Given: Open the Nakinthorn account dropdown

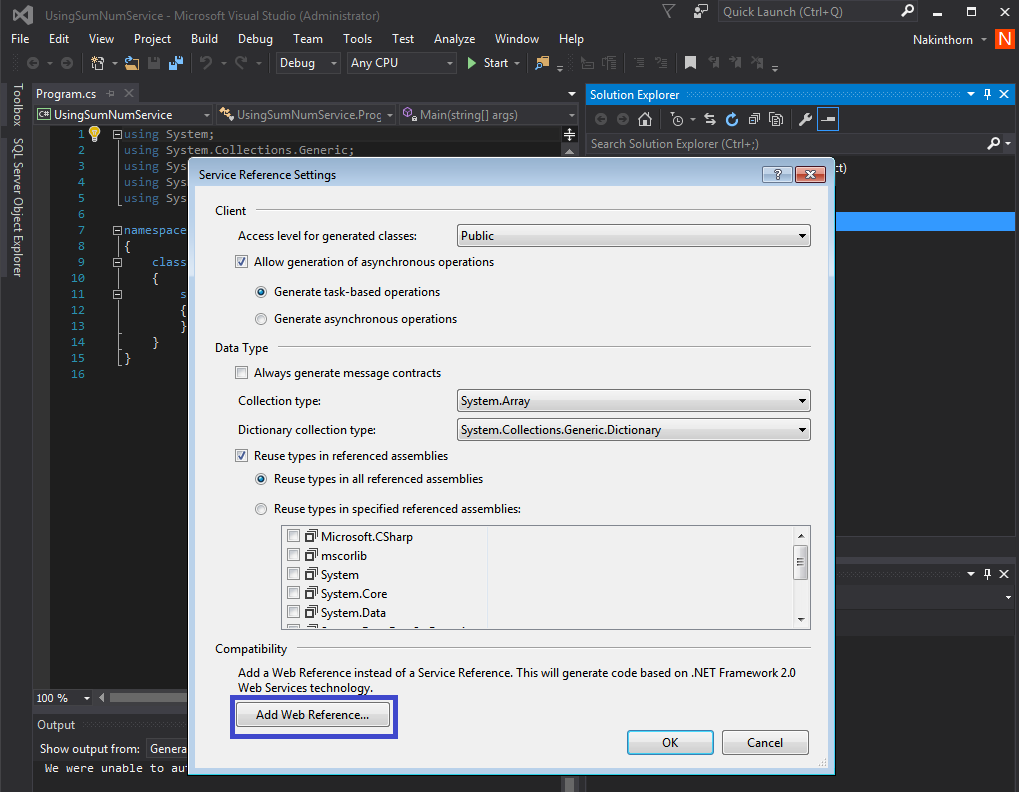Looking at the screenshot, I should coord(949,40).
